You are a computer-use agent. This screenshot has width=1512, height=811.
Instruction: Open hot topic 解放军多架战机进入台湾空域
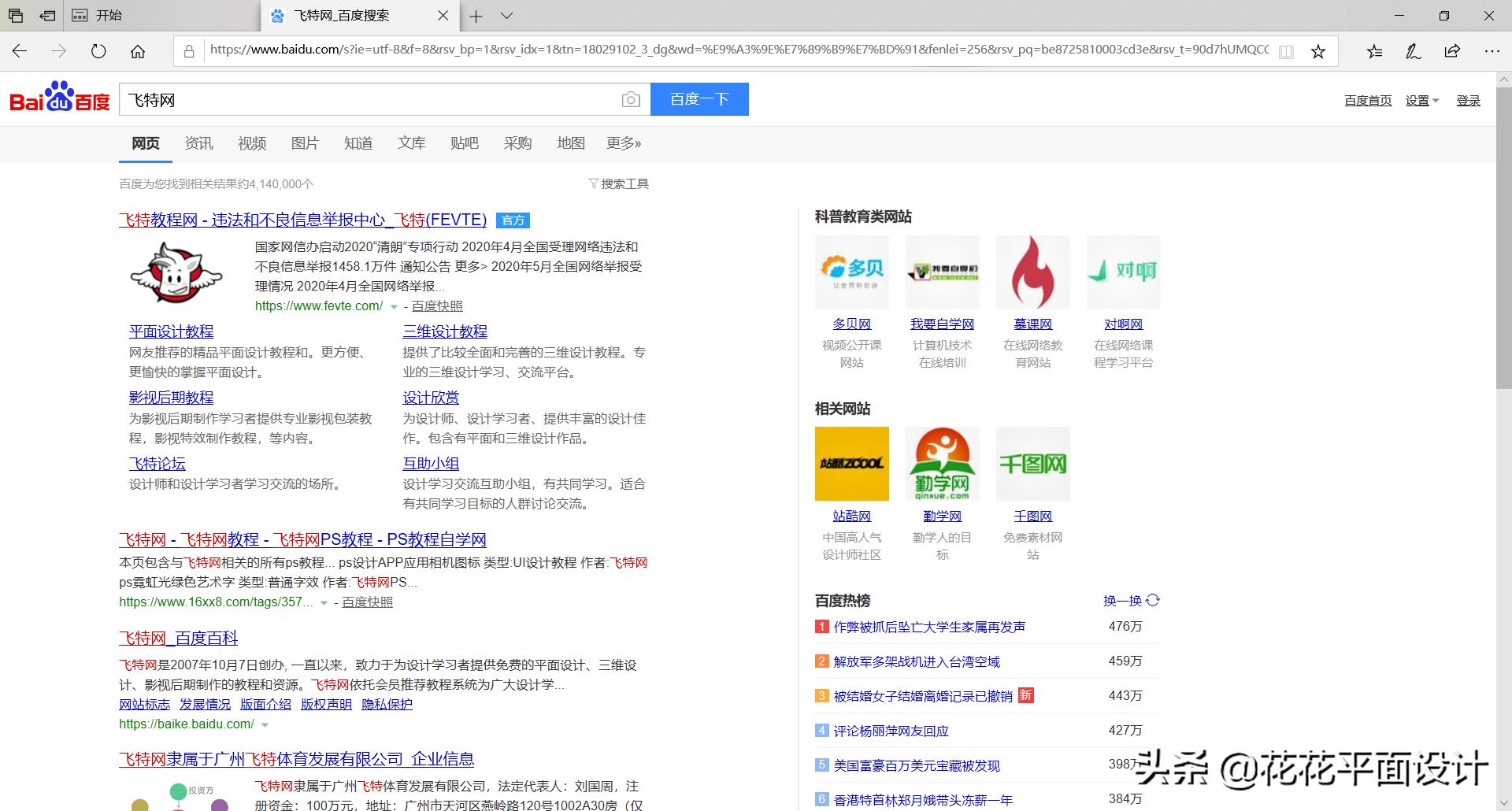coord(917,661)
